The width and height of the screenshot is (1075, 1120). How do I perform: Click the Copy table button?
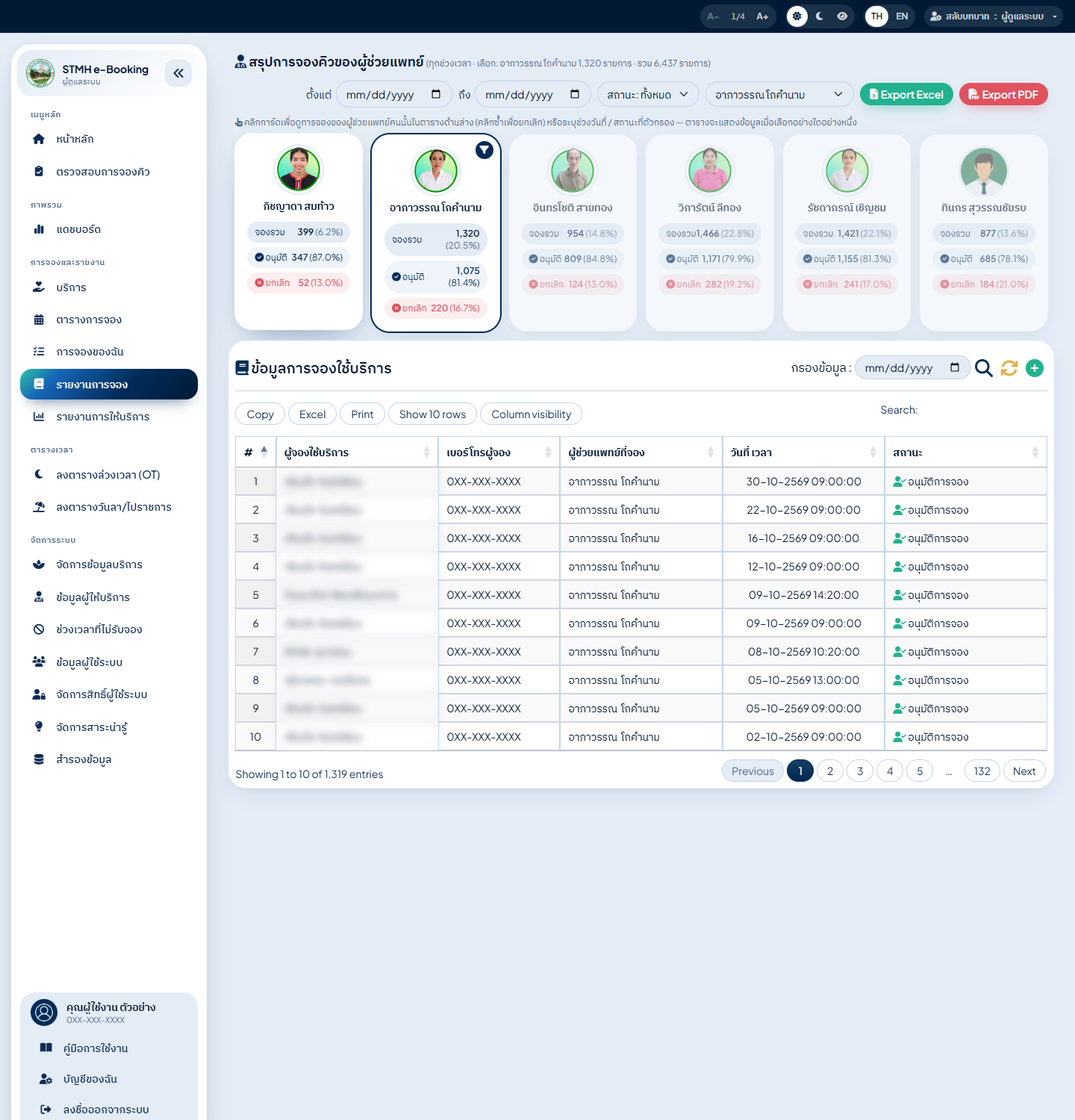click(260, 414)
